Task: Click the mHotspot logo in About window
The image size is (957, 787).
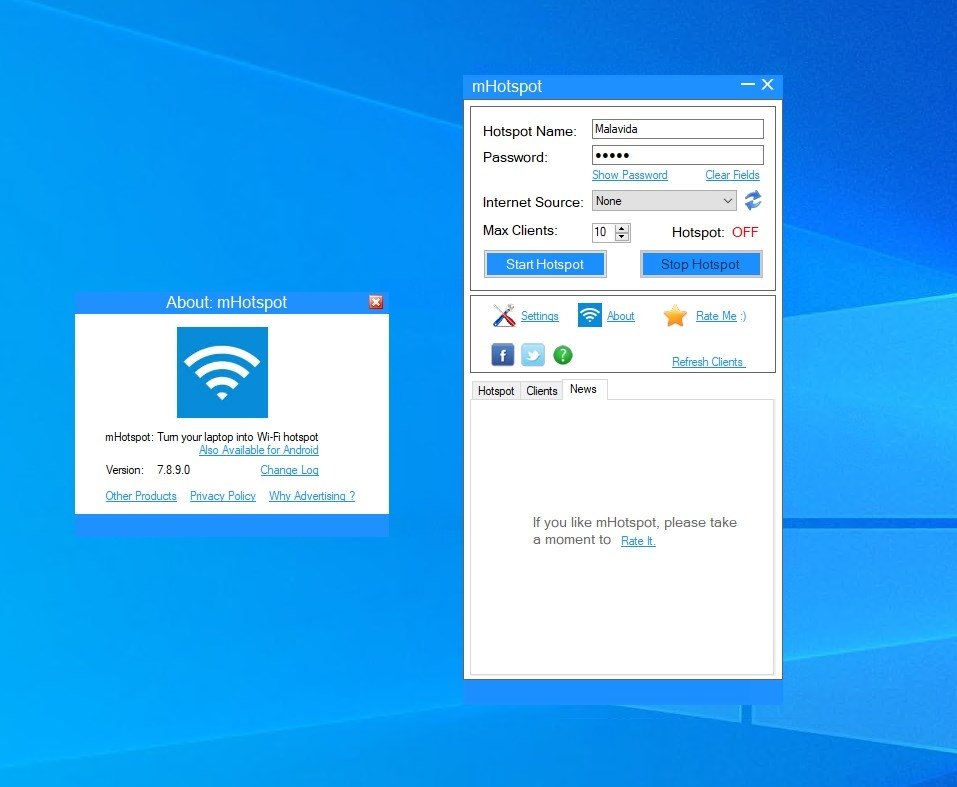Action: [x=222, y=372]
